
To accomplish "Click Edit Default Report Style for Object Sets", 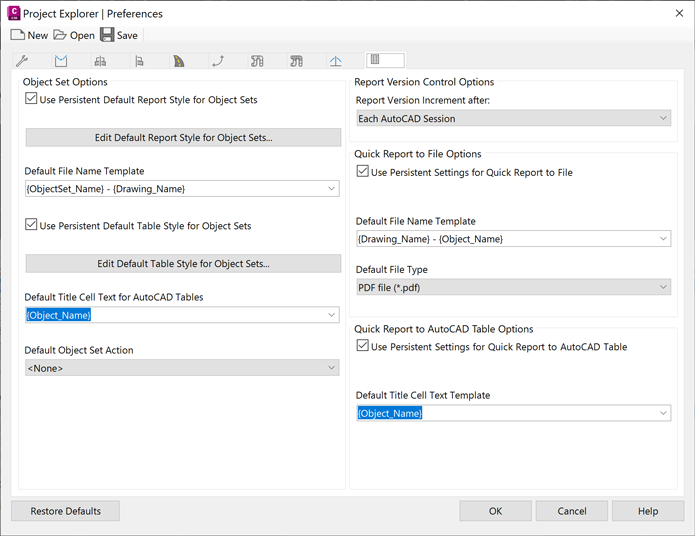I will pos(184,138).
